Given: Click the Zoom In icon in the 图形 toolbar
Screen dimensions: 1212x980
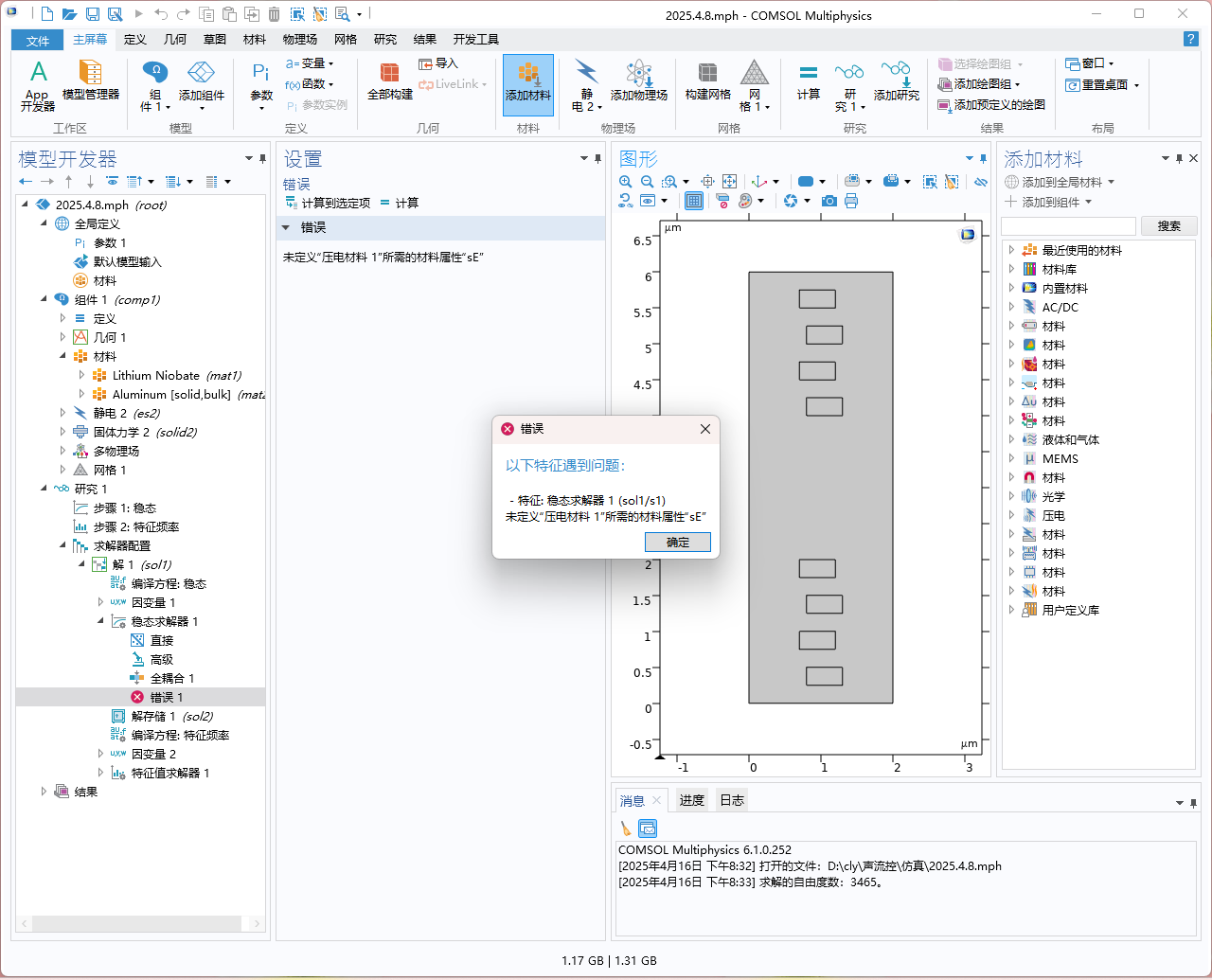Looking at the screenshot, I should click(x=626, y=181).
